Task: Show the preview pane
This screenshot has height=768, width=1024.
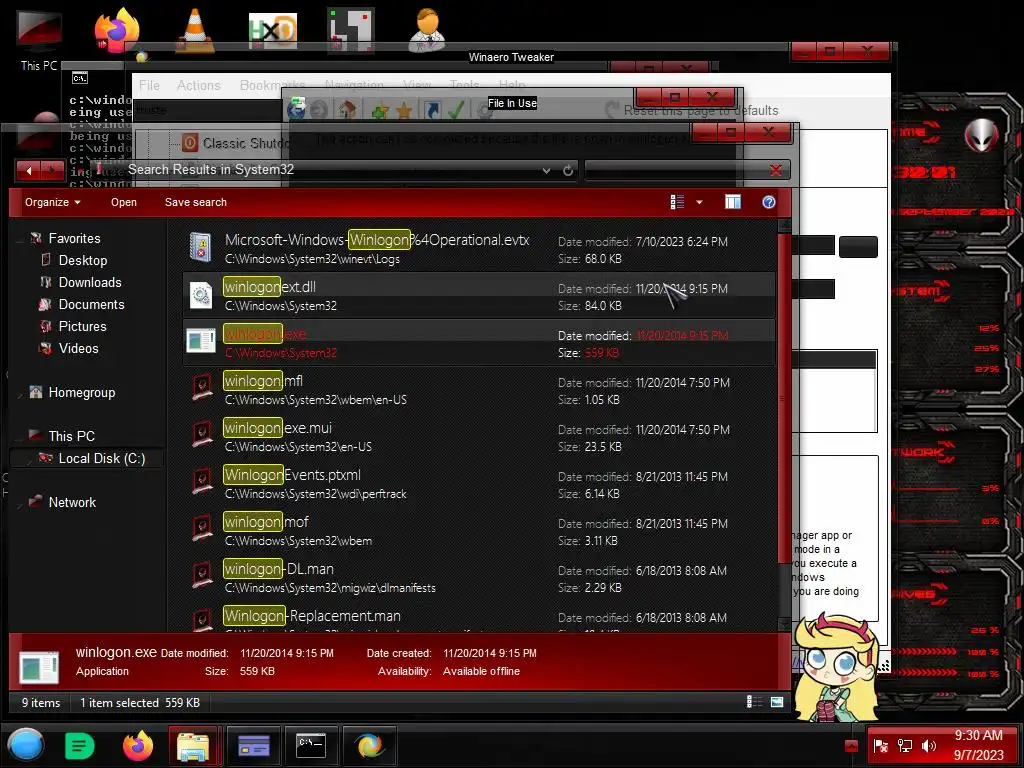Action: 733,202
